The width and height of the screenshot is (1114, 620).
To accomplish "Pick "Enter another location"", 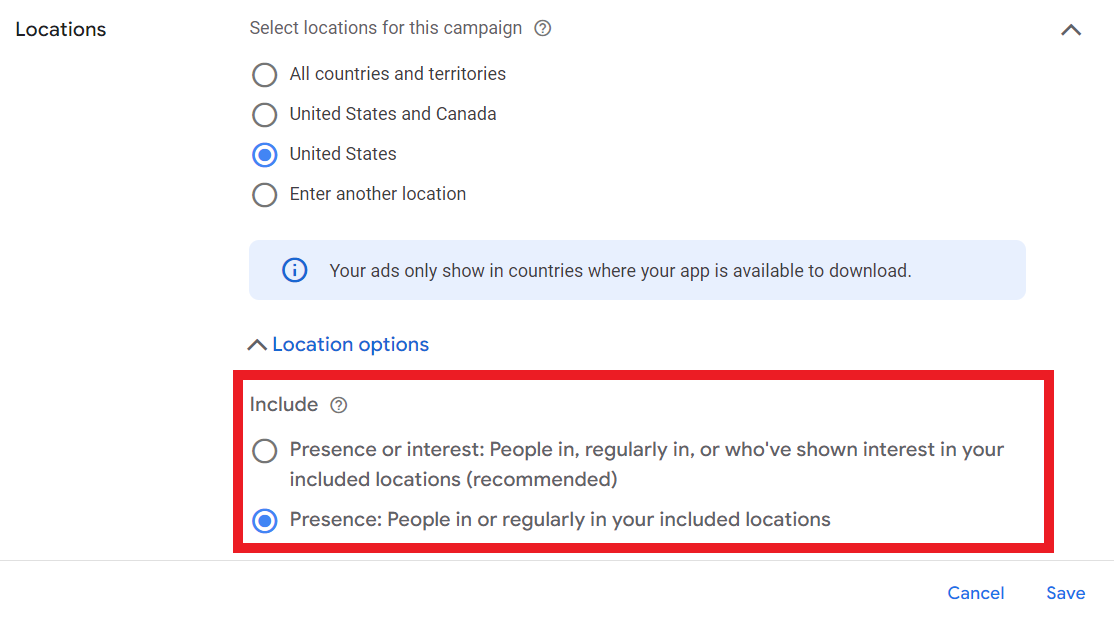I will pos(264,194).
